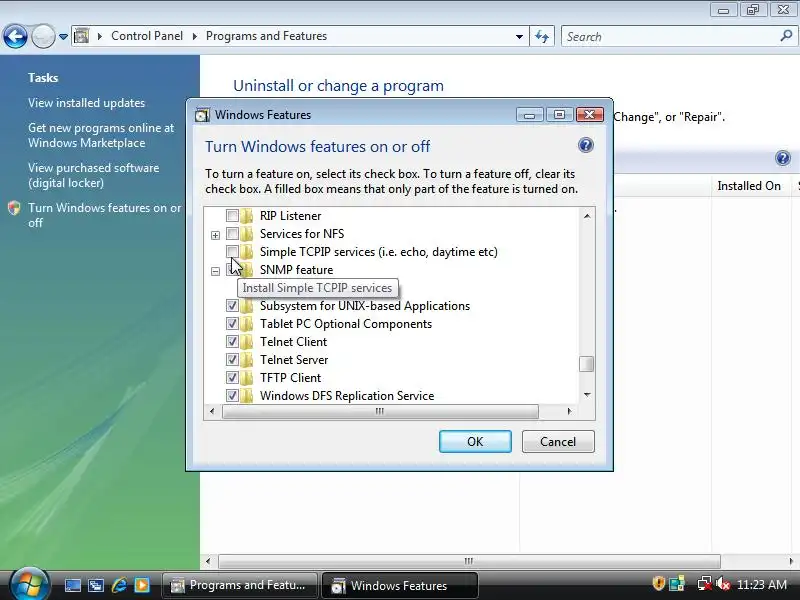Open the breadcrumb arrow after Control Panel
The height and width of the screenshot is (600, 800).
tap(194, 36)
